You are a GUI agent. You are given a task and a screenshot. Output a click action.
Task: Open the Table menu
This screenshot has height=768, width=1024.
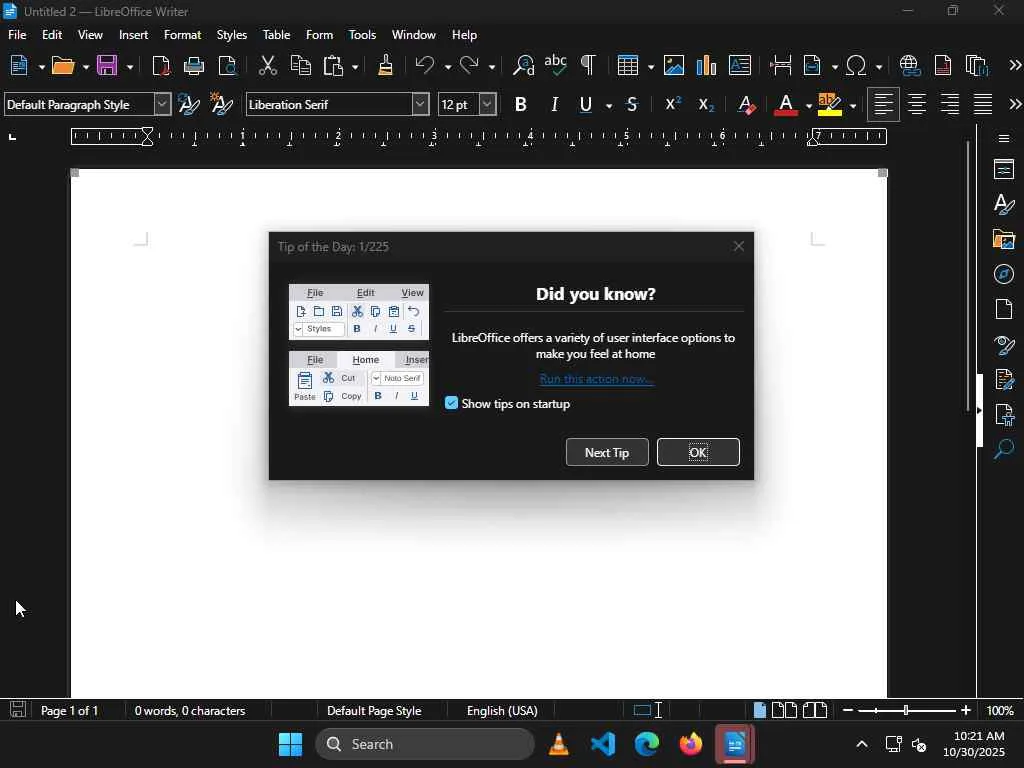tap(276, 35)
